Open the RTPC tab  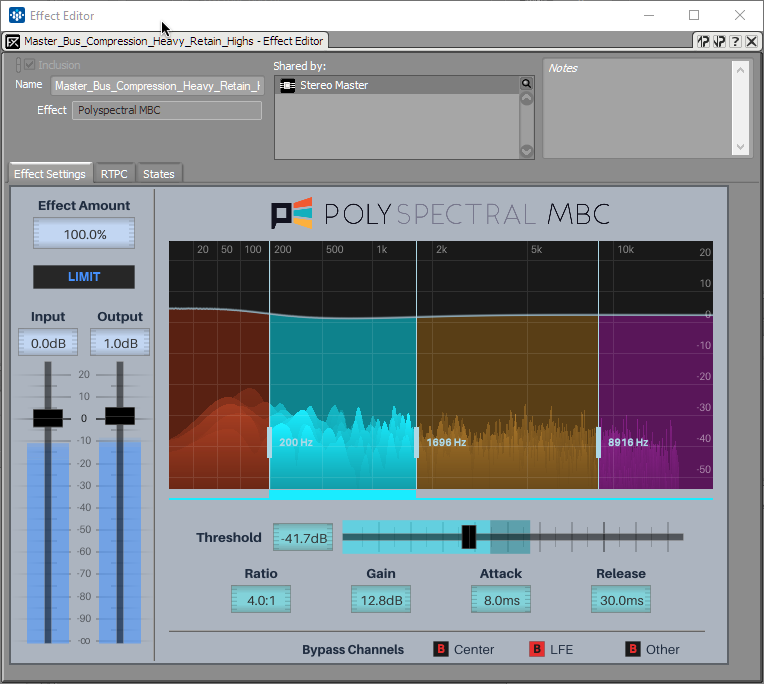(114, 174)
